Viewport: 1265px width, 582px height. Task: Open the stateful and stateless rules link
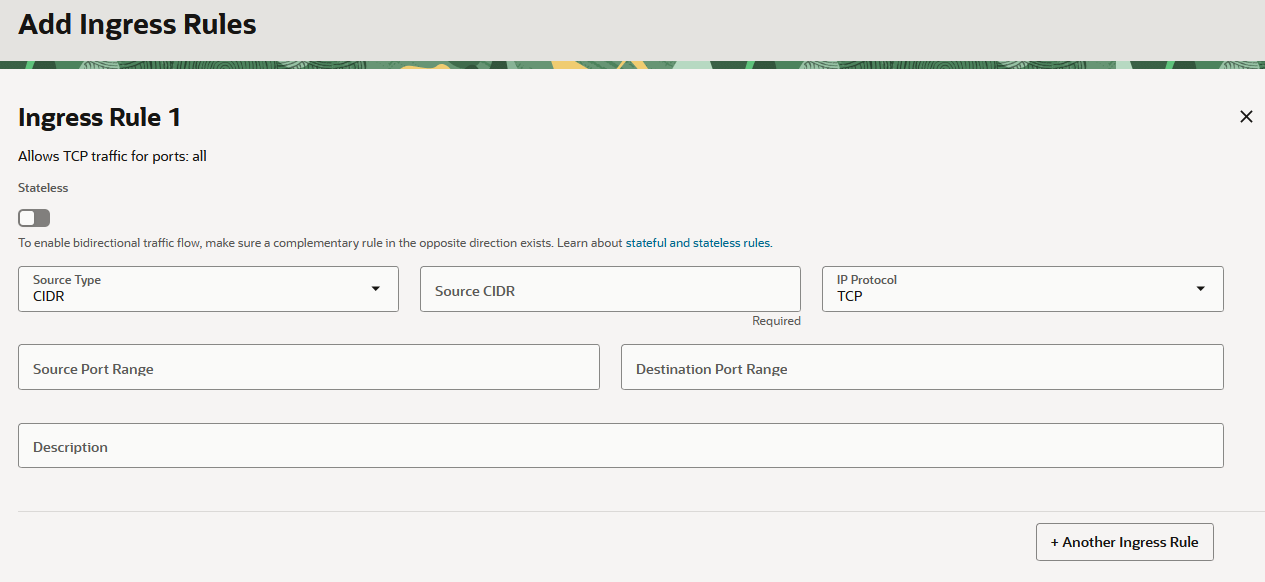pos(698,243)
